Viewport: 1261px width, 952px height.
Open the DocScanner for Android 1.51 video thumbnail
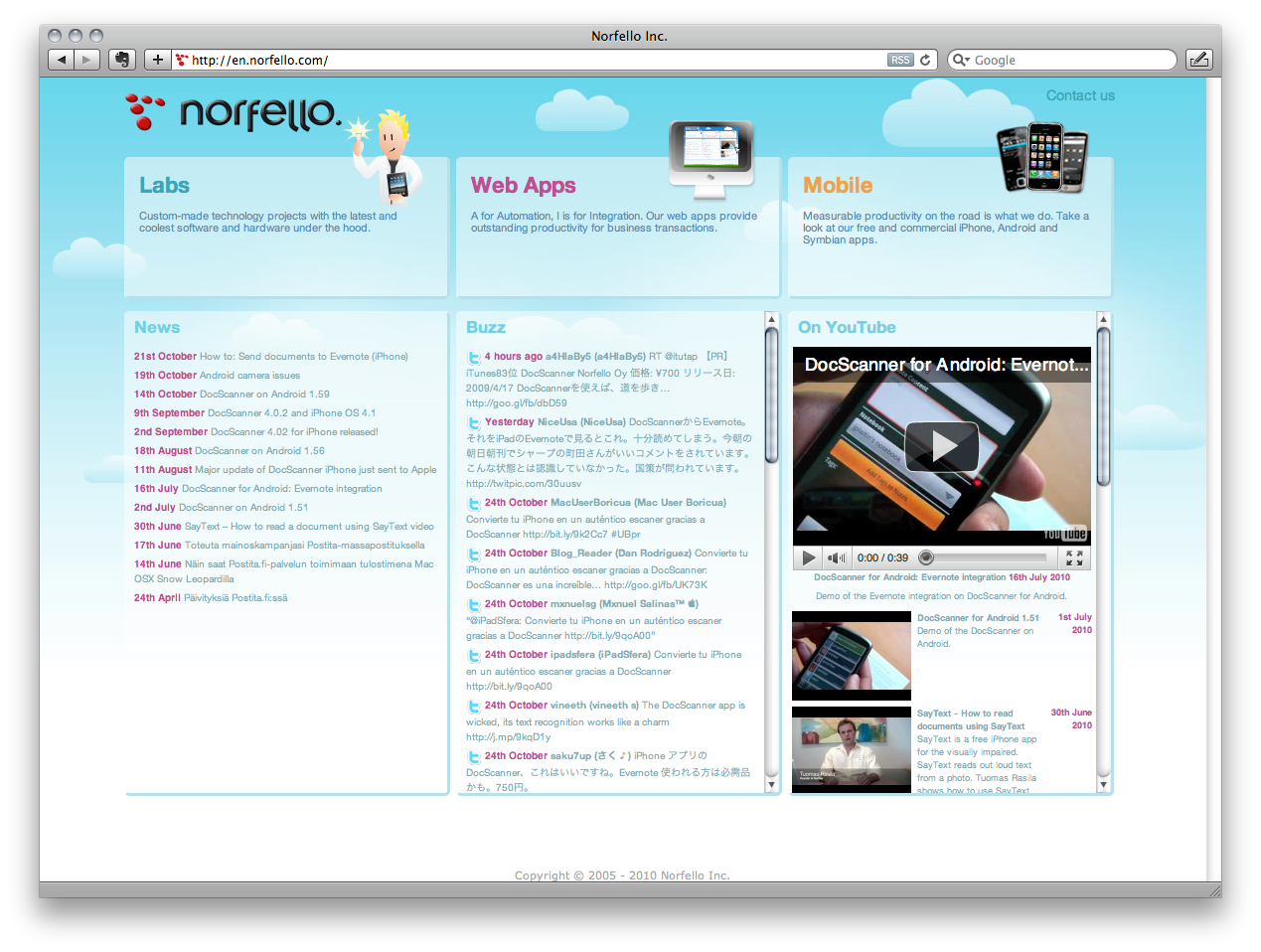click(x=852, y=656)
